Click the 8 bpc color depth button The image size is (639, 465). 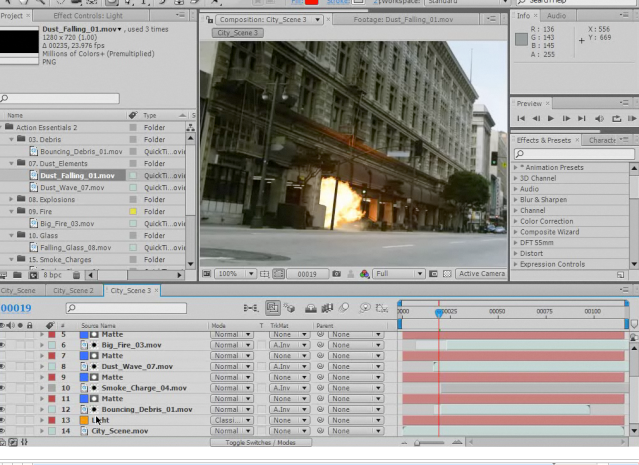[x=52, y=275]
